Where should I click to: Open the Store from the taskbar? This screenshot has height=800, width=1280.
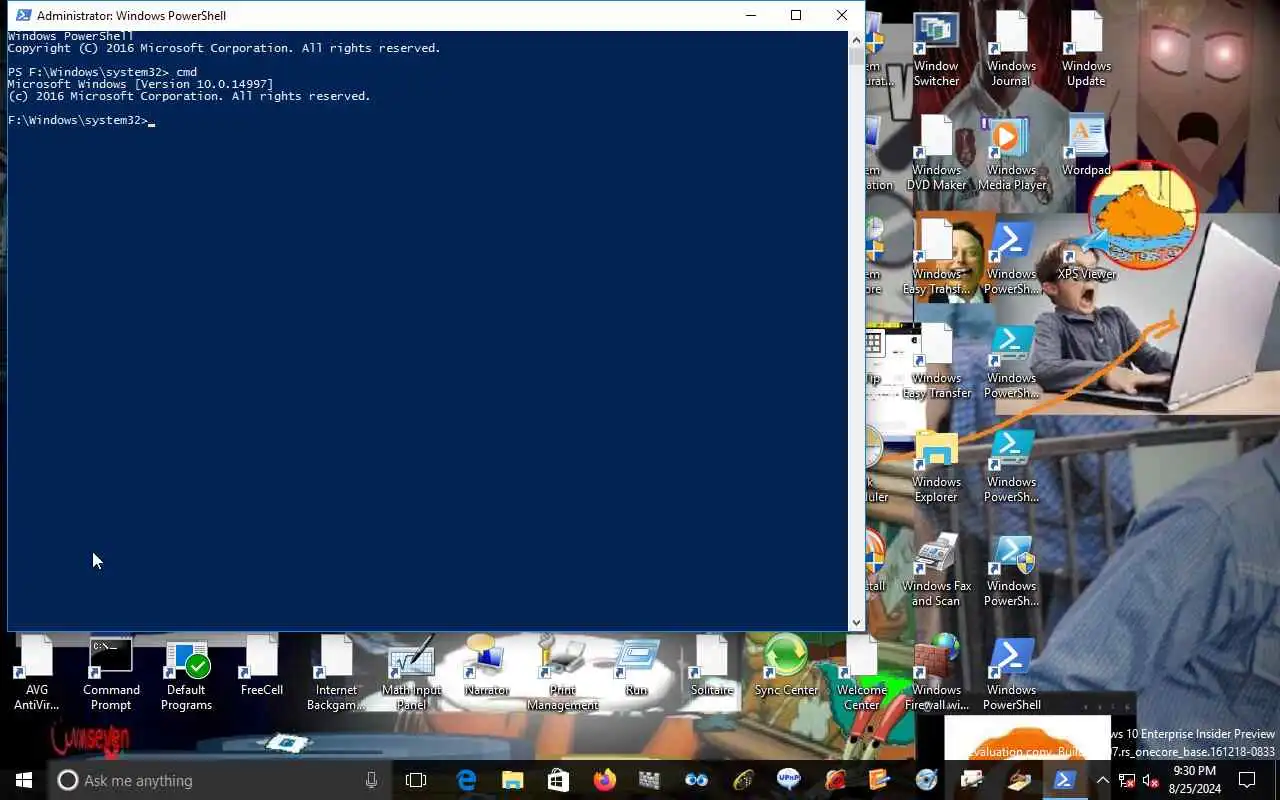pos(558,780)
